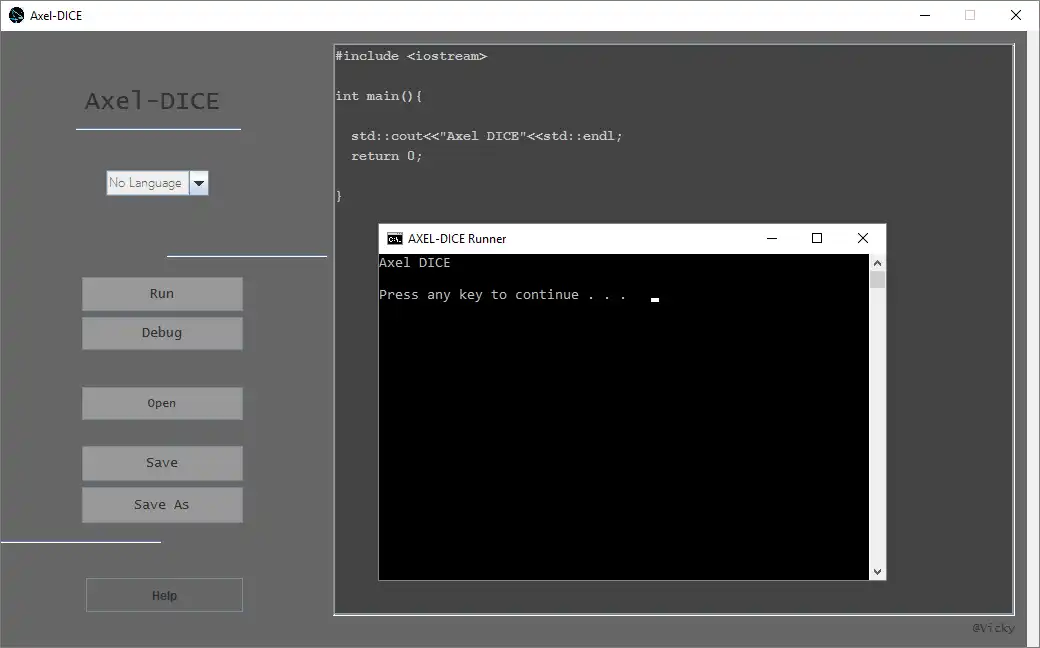Click the Save As button
Image resolution: width=1040 pixels, height=648 pixels.
162,505
